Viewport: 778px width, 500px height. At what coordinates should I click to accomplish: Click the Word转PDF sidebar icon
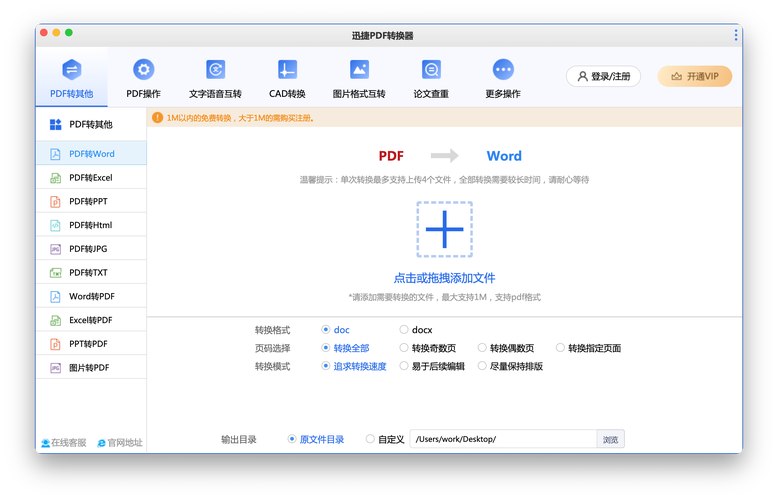55,297
